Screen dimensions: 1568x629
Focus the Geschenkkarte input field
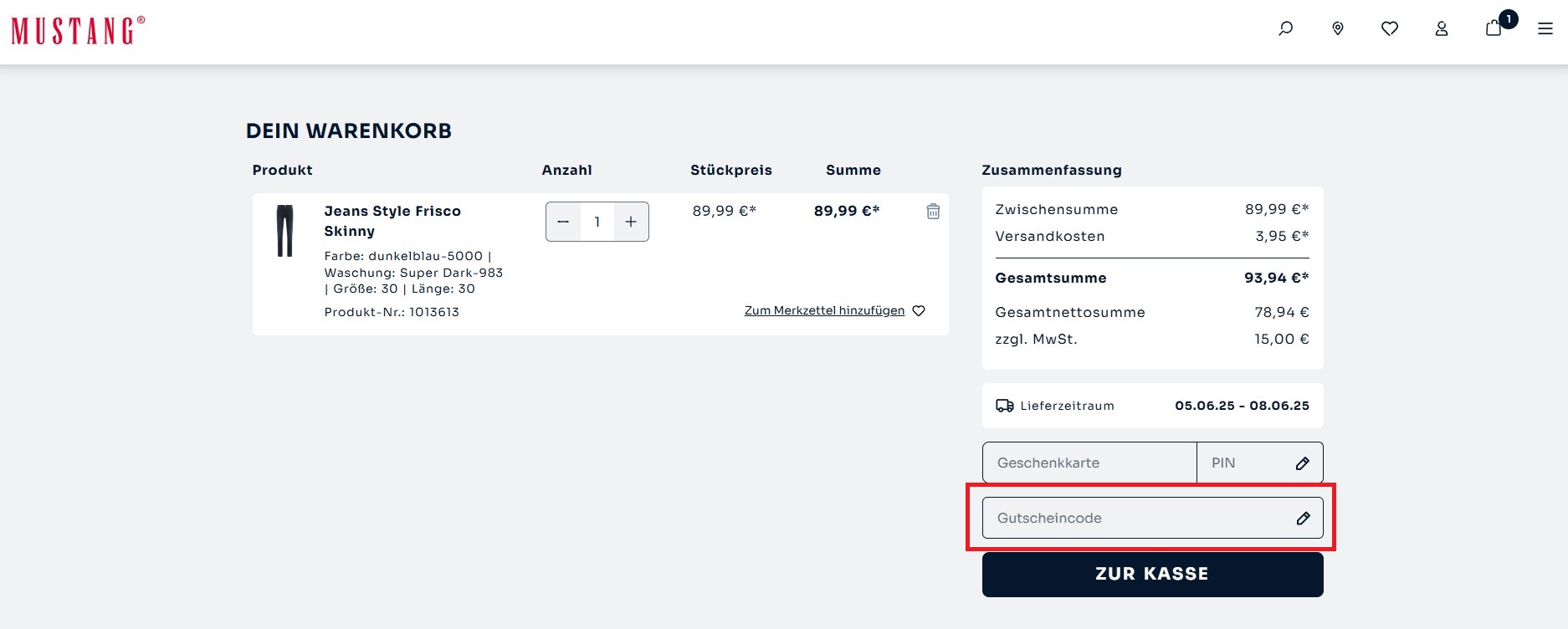(1089, 463)
